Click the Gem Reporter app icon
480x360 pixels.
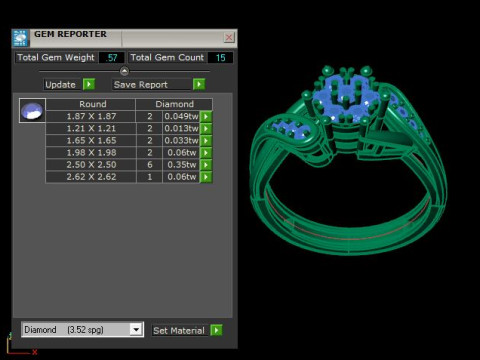tap(20, 38)
